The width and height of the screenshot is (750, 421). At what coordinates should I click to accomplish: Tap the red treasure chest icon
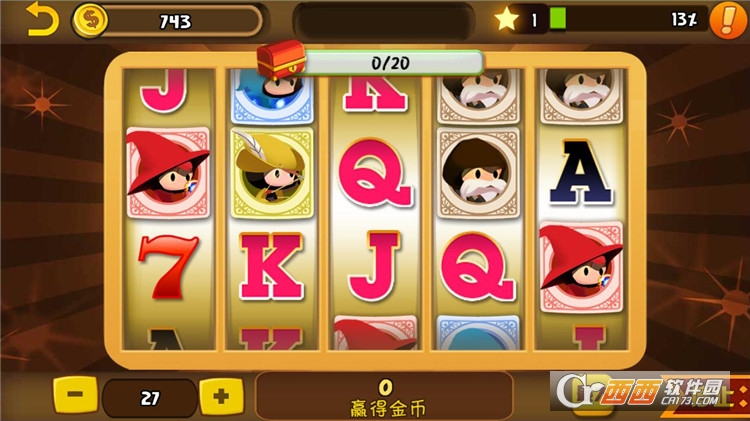click(281, 59)
